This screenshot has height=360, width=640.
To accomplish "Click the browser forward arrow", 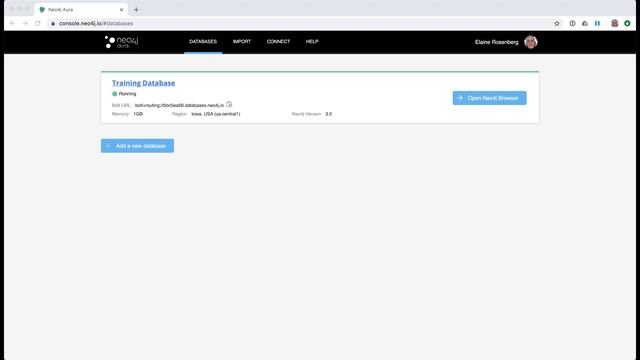I will (x=25, y=23).
